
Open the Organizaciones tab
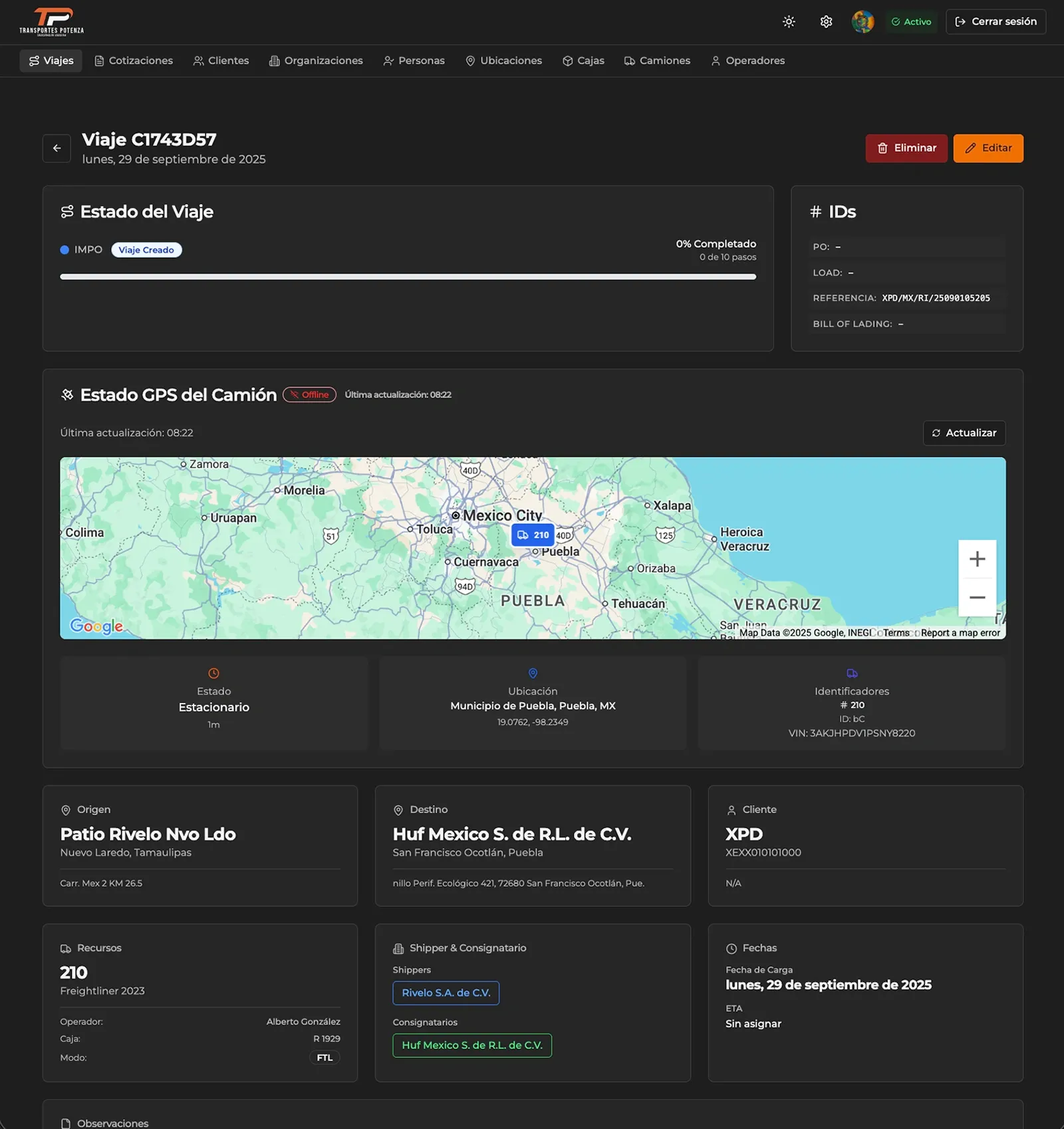316,61
